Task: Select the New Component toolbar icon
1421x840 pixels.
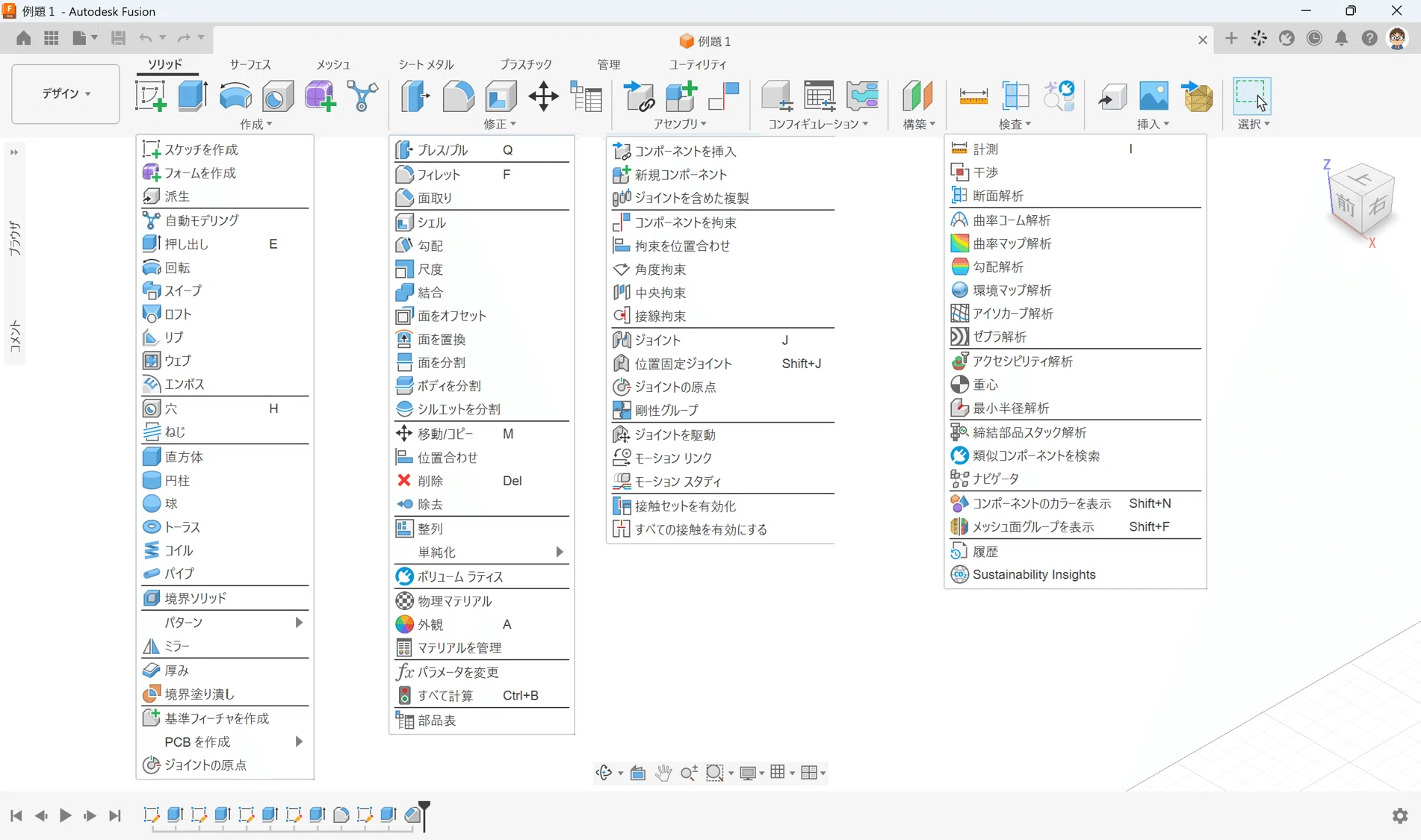Action: (x=681, y=96)
